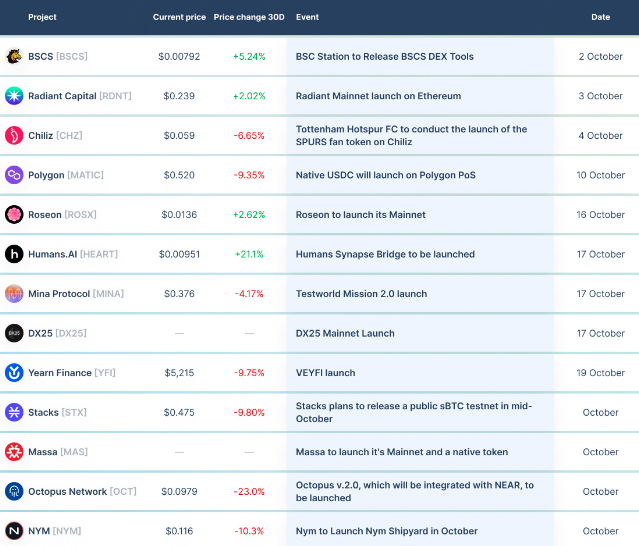This screenshot has width=639, height=546.
Task: Open Massa [MAS] project name
Action: pyautogui.click(x=58, y=451)
